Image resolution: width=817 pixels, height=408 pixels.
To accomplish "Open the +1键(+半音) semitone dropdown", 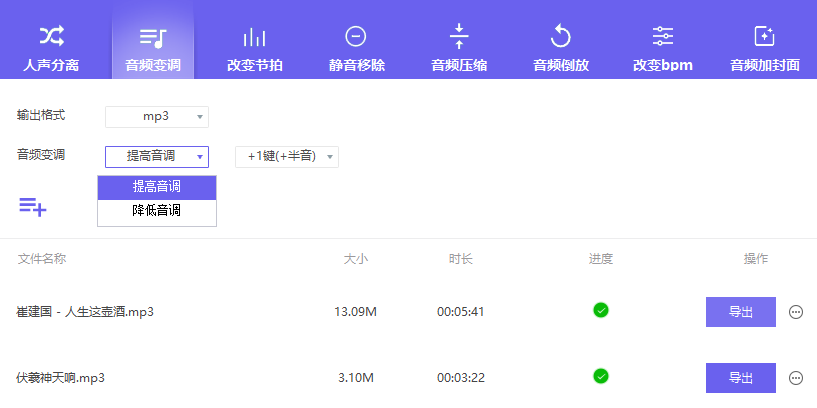I will [x=287, y=157].
